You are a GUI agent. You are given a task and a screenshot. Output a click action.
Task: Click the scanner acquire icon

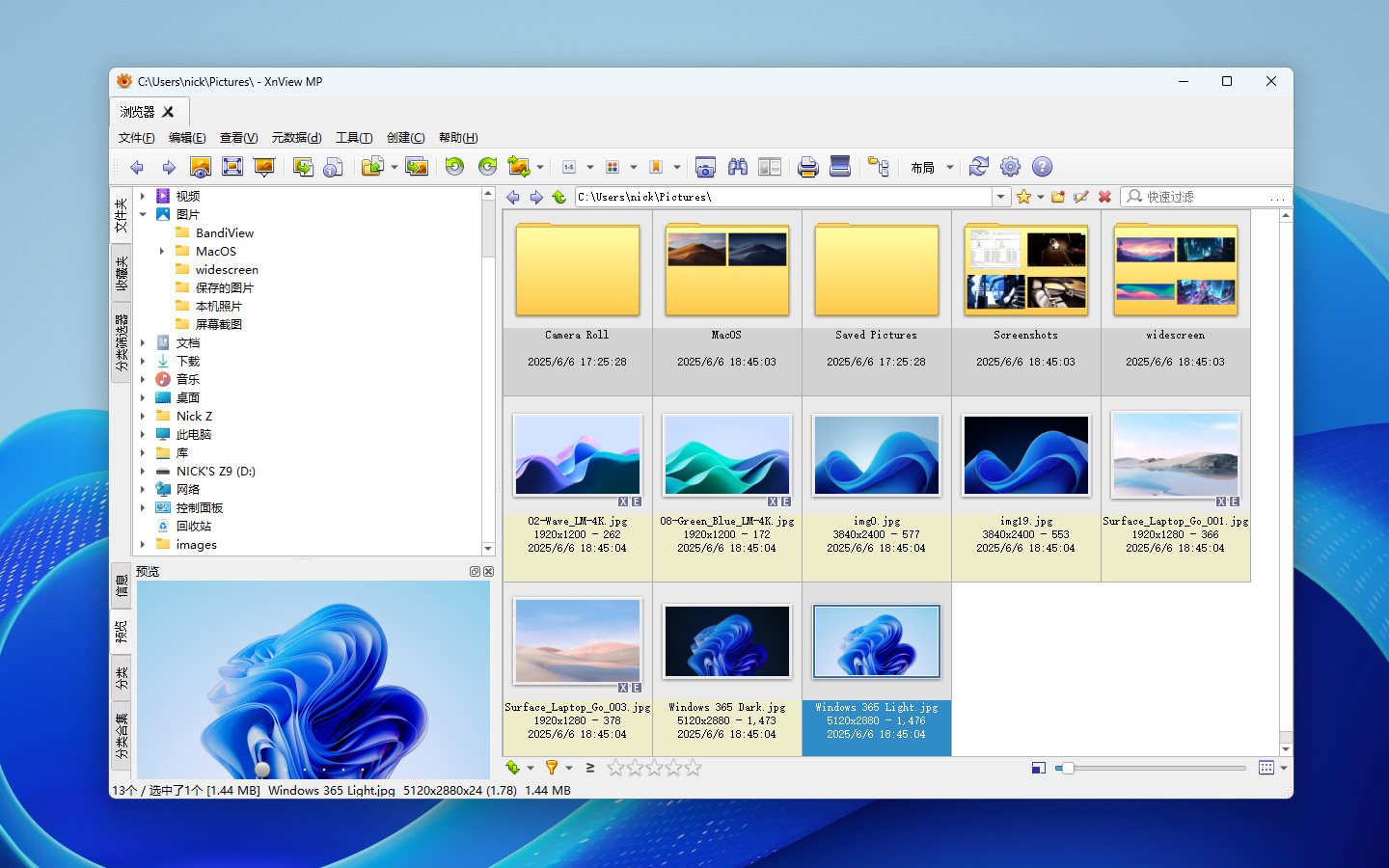840,167
